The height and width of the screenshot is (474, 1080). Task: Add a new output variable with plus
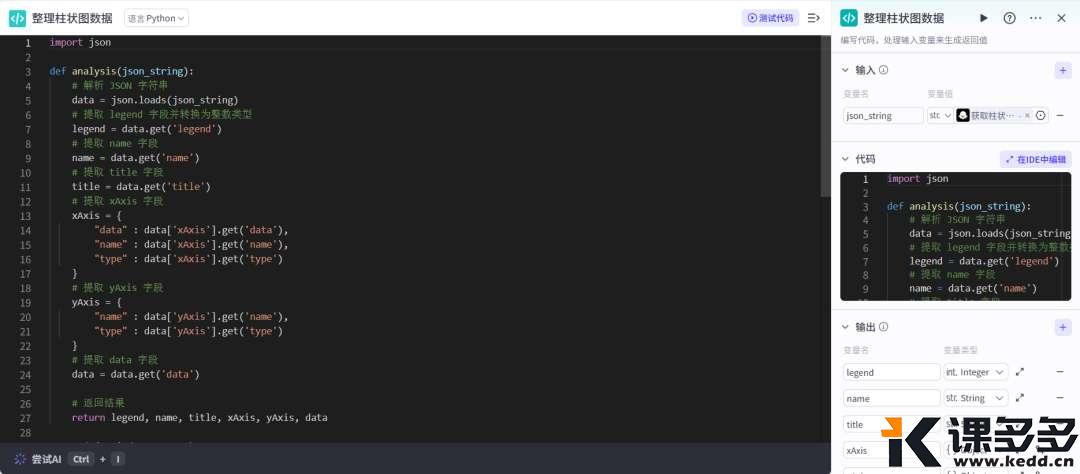[x=1063, y=327]
